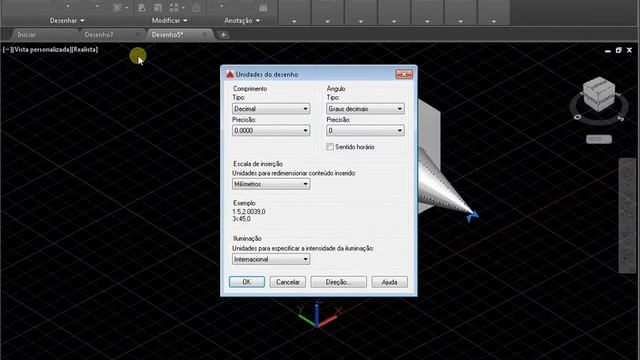Close the Desenho7 tab
This screenshot has height=360, width=640.
pos(138,35)
